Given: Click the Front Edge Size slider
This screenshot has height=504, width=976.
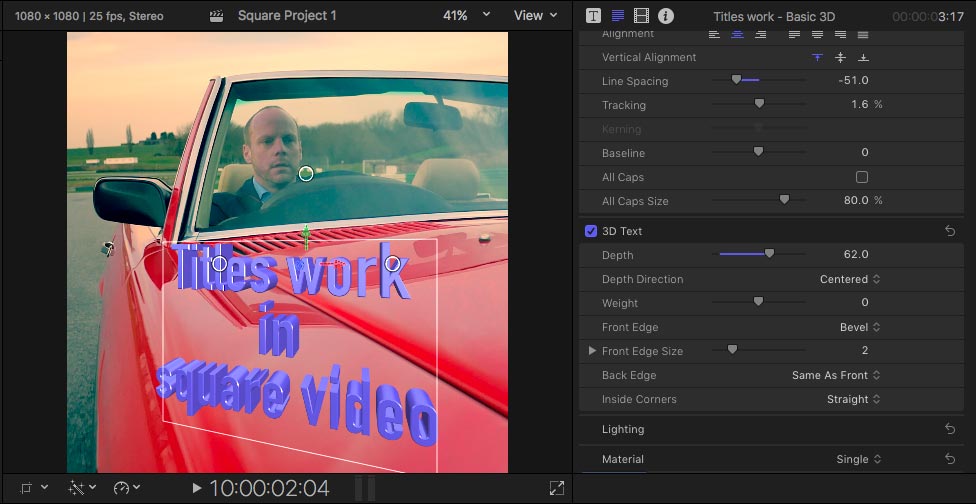Looking at the screenshot, I should [x=758, y=350].
